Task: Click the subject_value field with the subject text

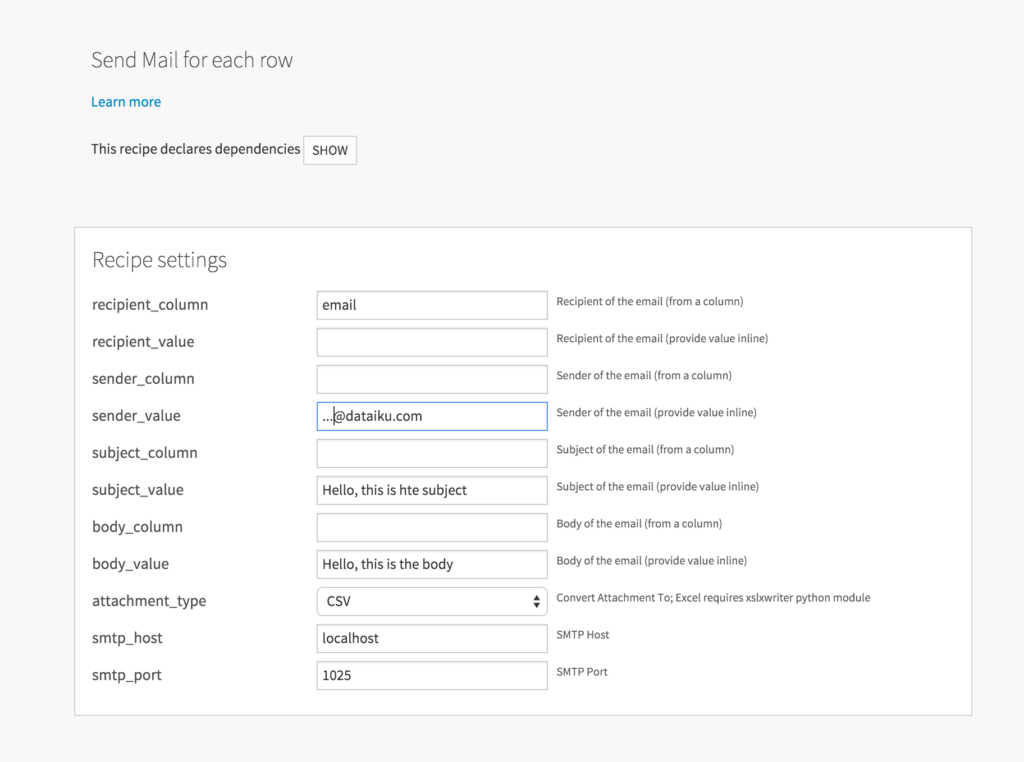Action: (x=431, y=490)
